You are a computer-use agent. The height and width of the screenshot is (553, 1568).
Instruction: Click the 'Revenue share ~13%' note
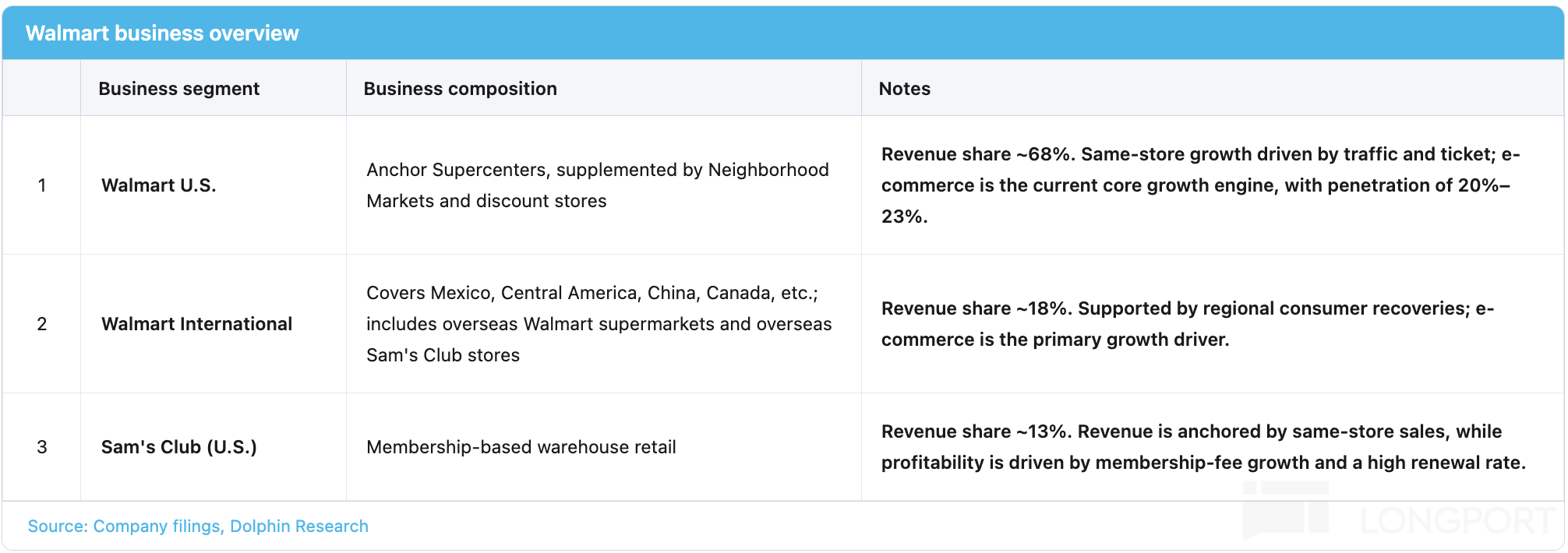point(1203,447)
